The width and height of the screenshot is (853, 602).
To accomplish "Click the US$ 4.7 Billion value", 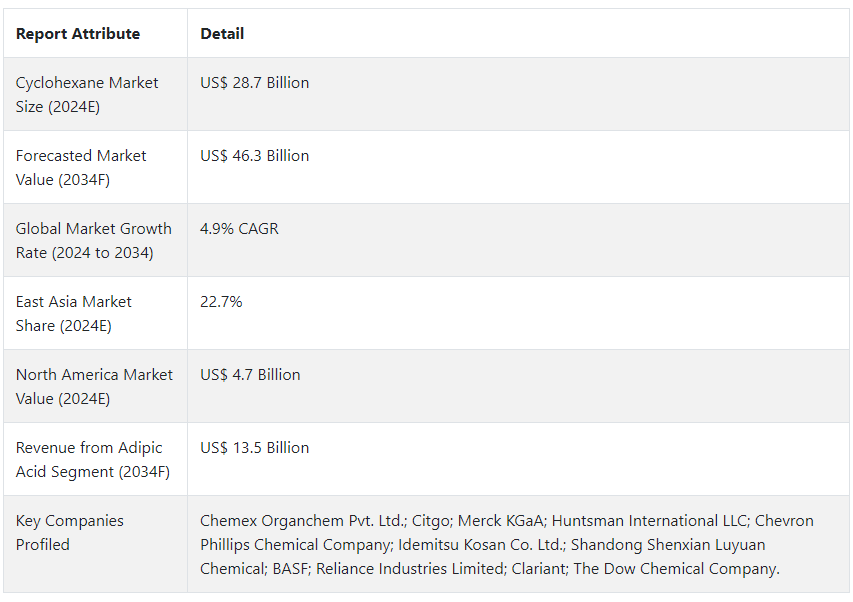I will 250,375.
